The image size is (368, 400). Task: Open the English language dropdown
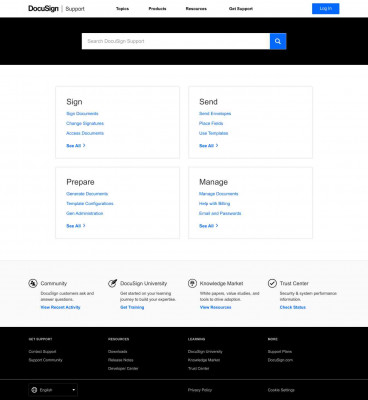[53, 390]
